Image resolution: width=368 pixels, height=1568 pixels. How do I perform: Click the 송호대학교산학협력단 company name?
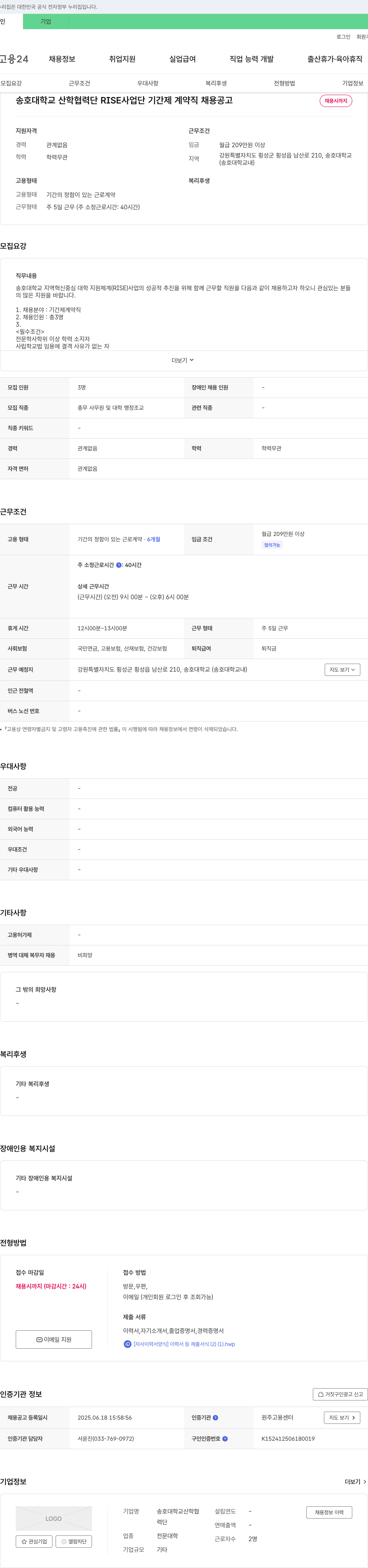coord(177,1516)
